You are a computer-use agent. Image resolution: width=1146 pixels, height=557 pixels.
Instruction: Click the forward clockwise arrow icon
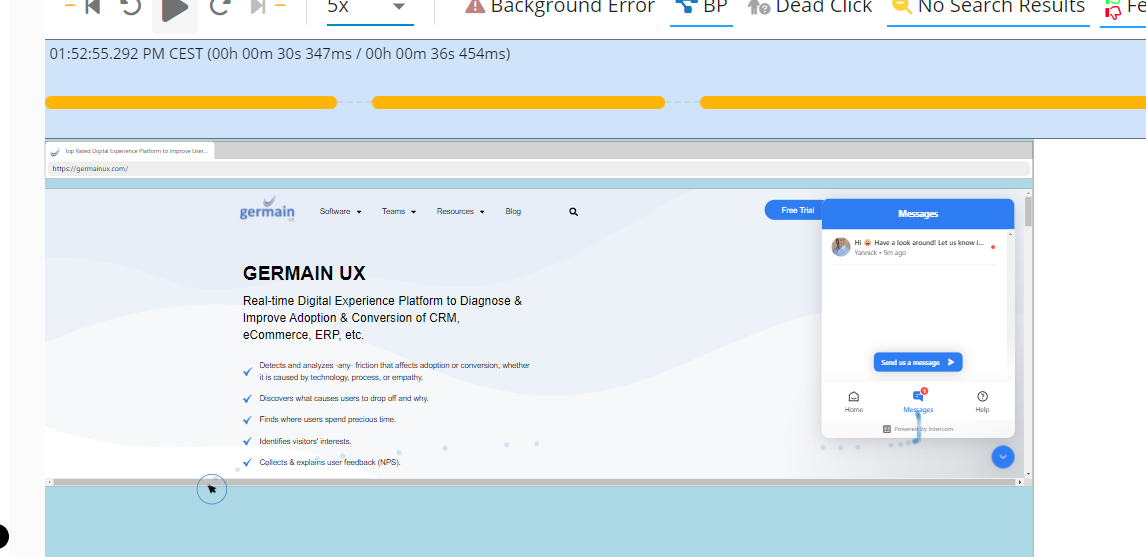(x=220, y=7)
